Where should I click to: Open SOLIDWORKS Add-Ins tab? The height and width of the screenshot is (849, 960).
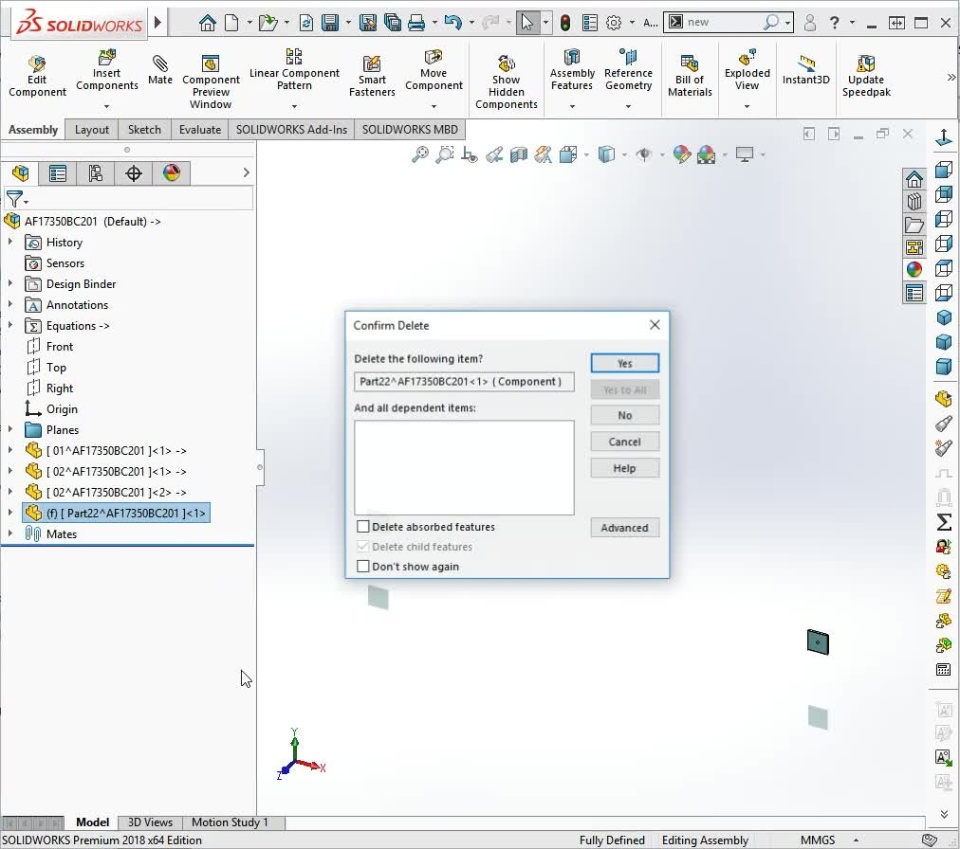291,130
